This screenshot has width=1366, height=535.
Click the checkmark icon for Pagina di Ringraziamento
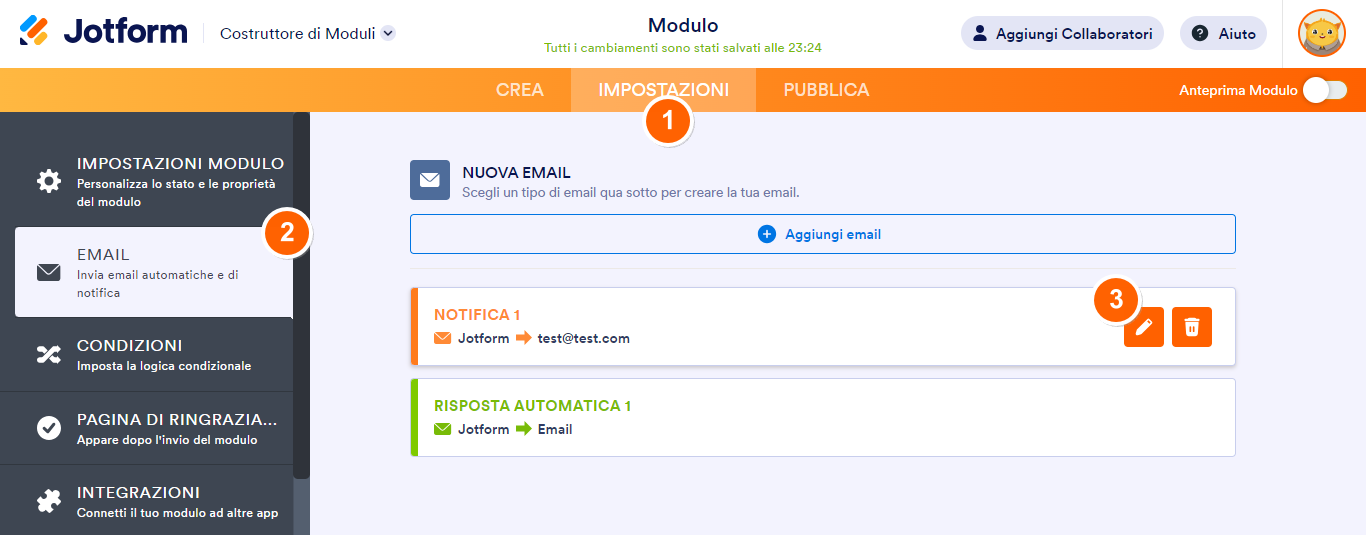(48, 428)
